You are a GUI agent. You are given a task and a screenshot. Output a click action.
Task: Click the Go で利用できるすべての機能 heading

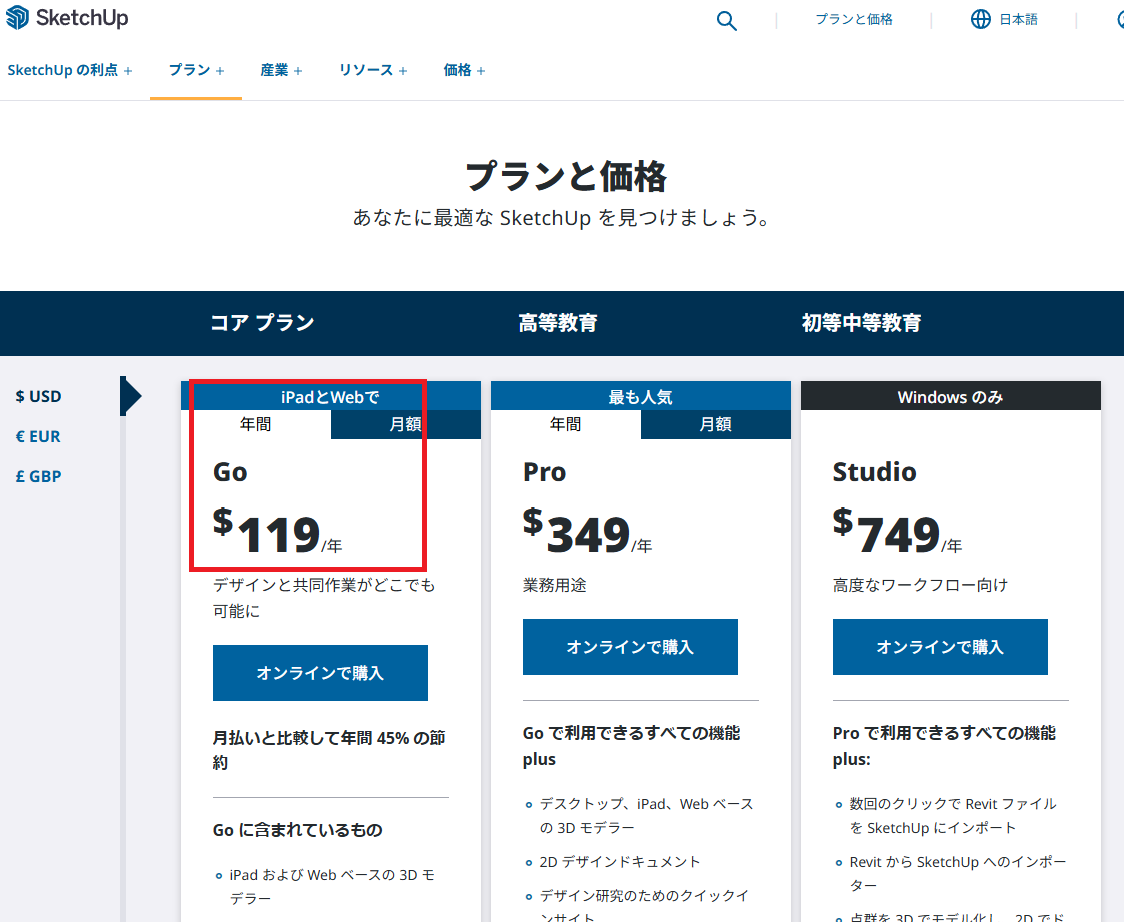point(632,746)
